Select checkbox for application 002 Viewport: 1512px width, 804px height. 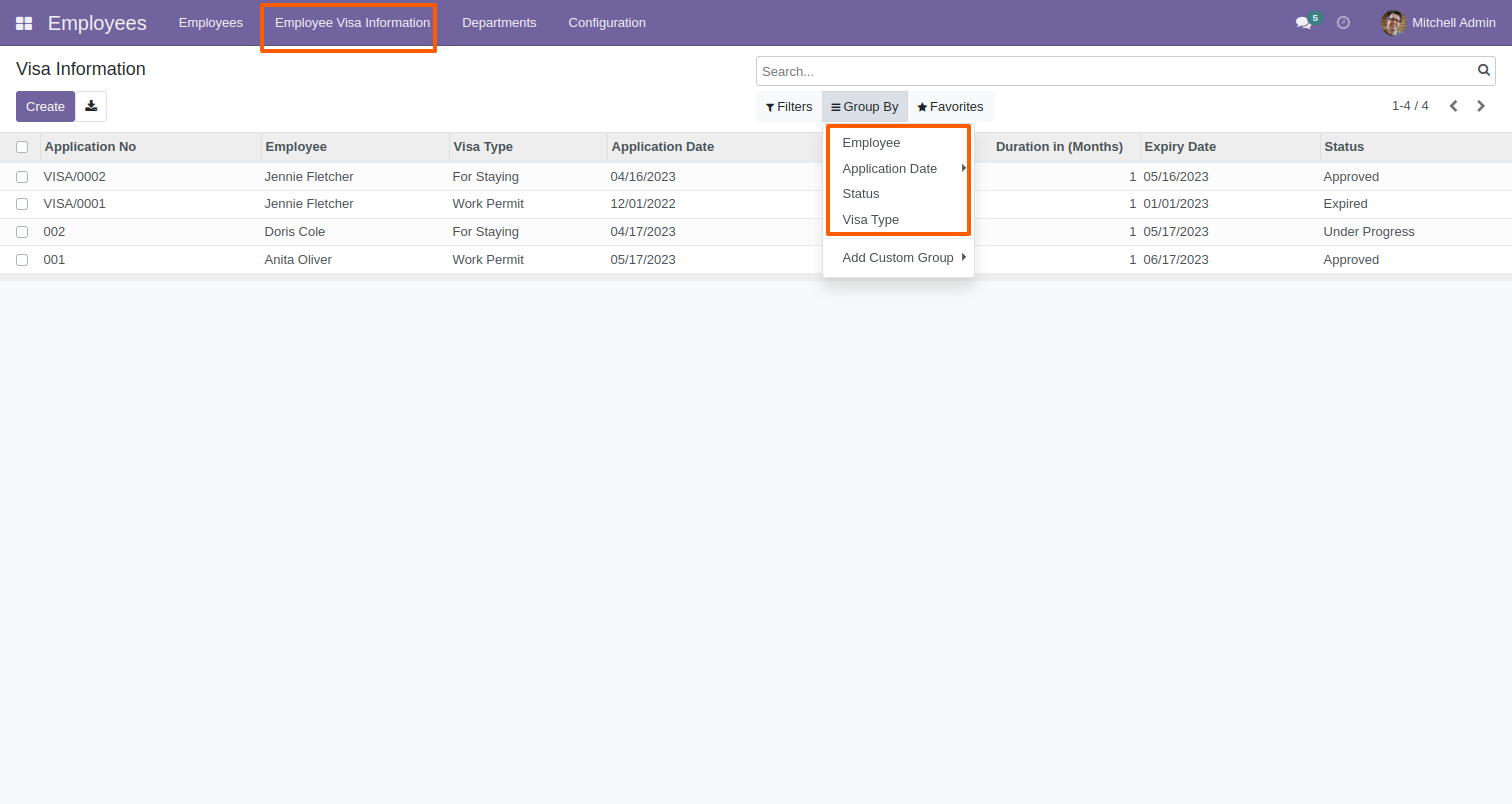22,232
